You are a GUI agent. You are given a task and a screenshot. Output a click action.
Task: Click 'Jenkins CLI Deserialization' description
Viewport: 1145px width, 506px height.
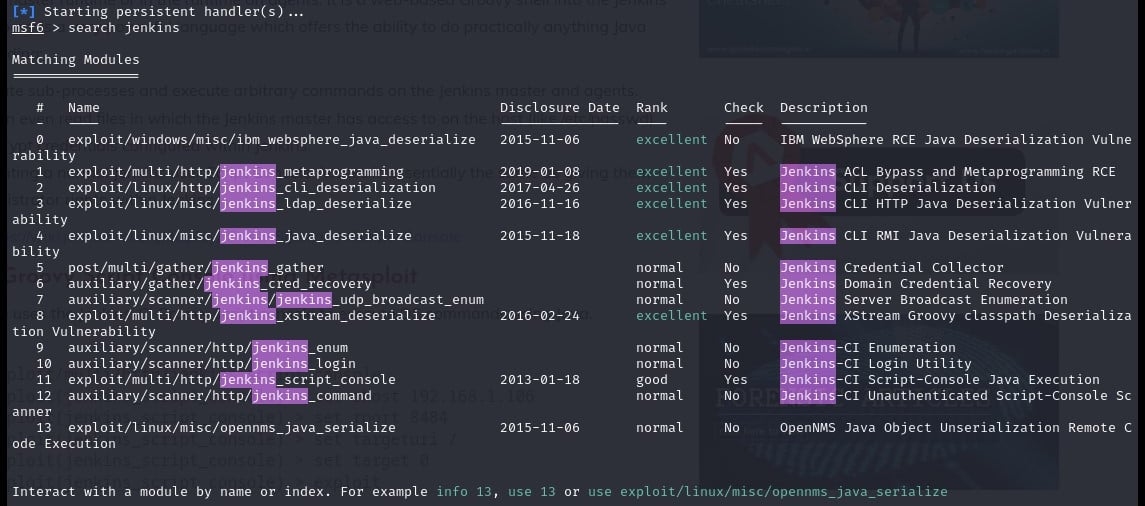(888, 188)
